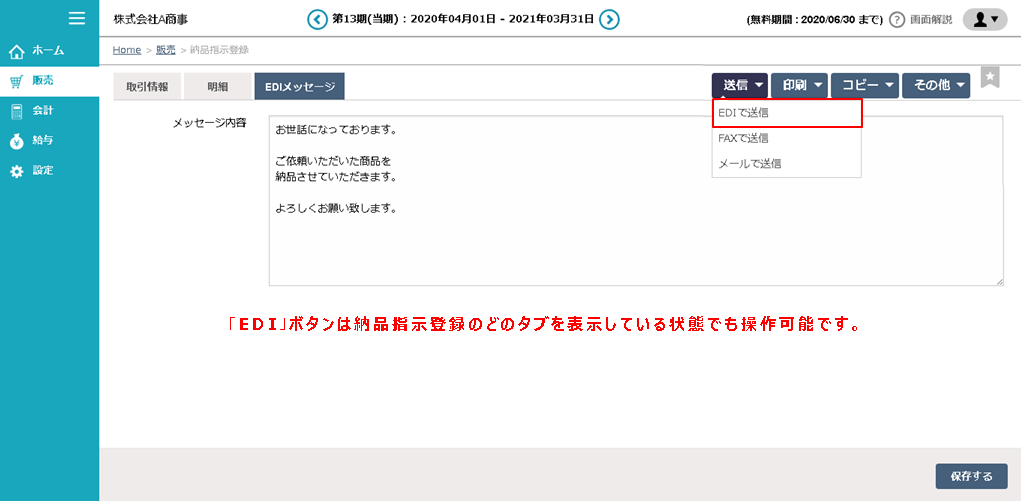The height and width of the screenshot is (501, 1021).
Task: Bookmark this page with star icon
Action: [x=989, y=78]
